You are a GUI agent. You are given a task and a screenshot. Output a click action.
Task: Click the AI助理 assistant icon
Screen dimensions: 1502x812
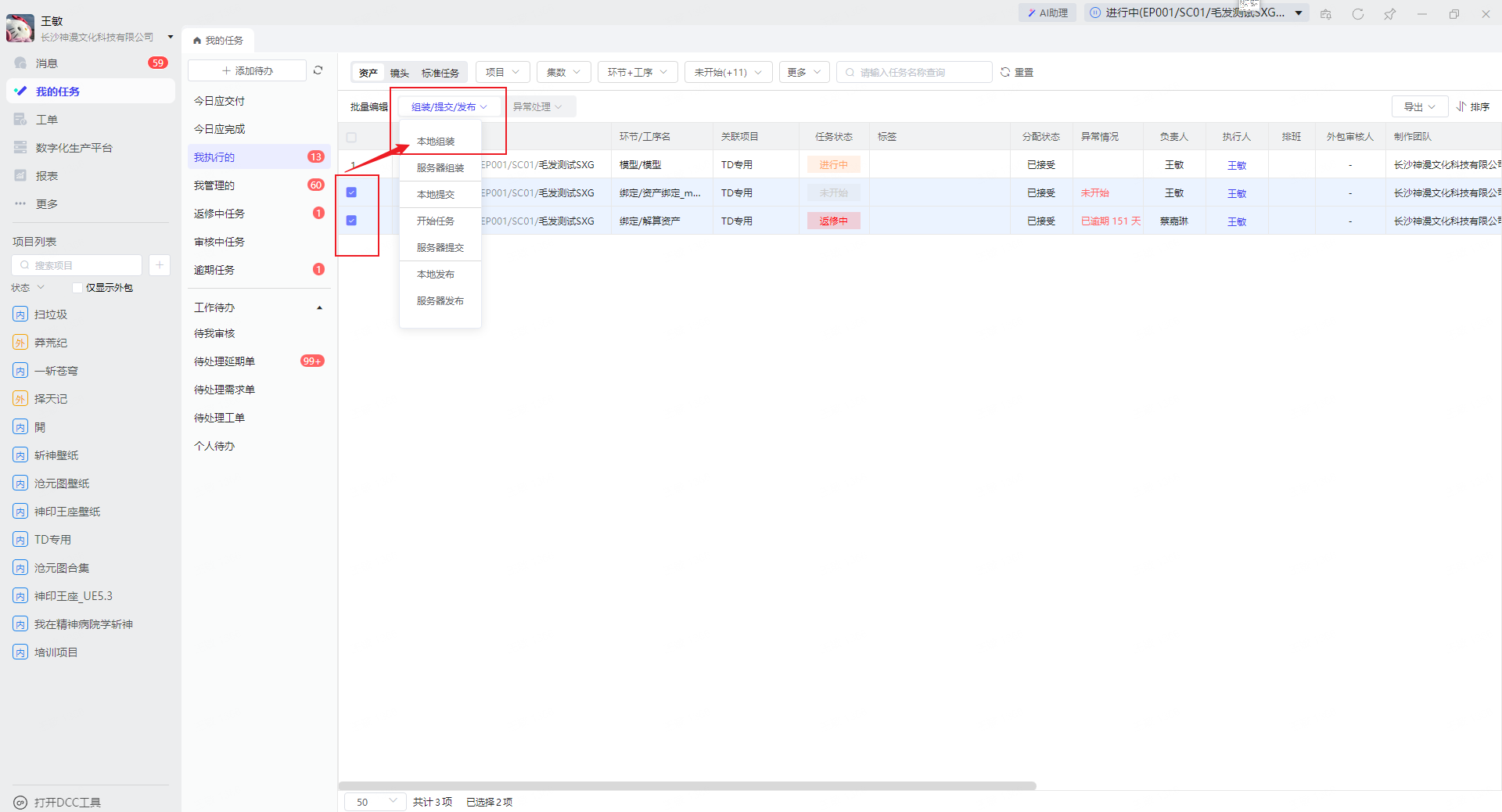pos(1032,13)
